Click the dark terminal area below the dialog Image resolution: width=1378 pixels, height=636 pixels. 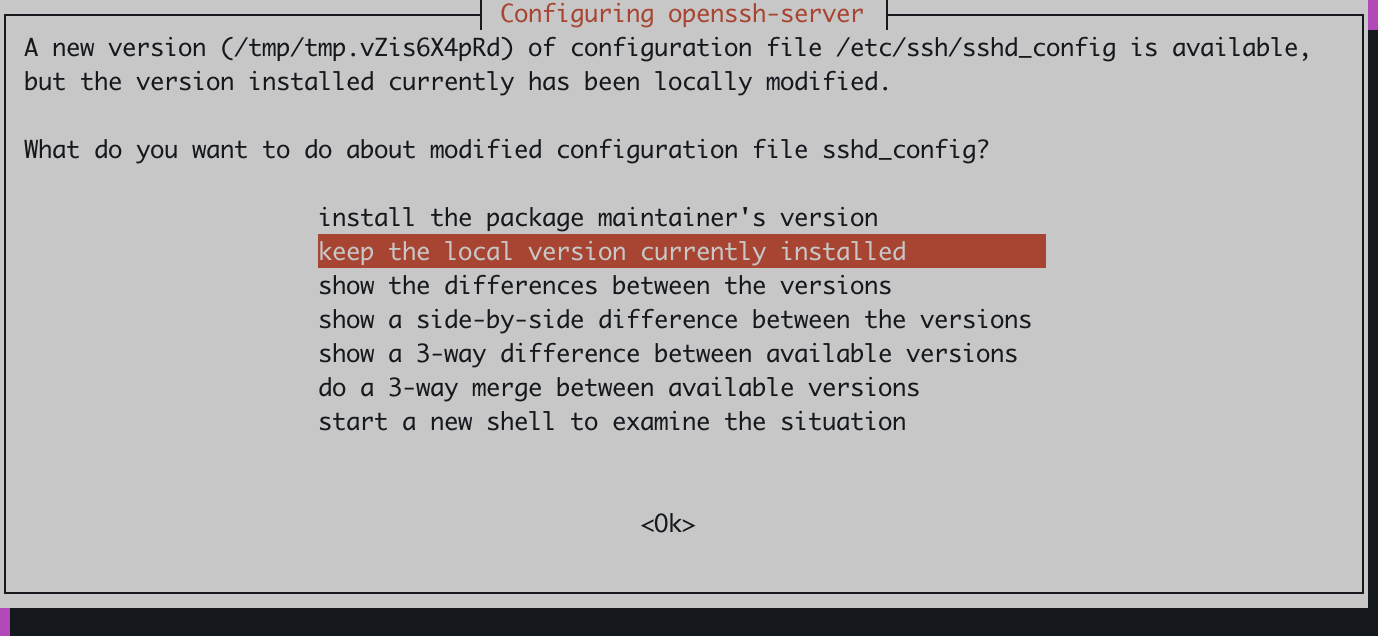pyautogui.click(x=688, y=621)
